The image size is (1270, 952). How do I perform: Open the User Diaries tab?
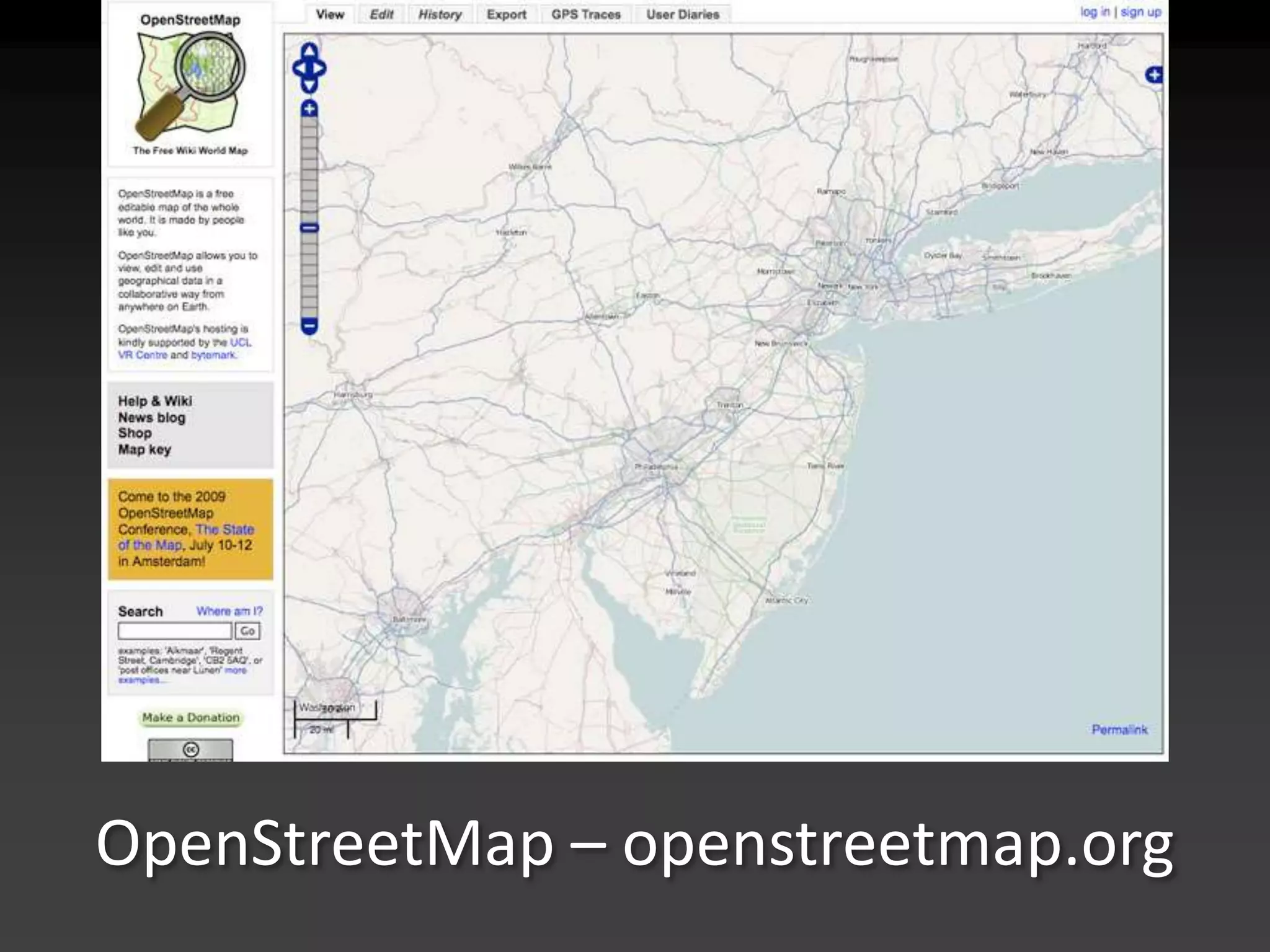point(683,14)
